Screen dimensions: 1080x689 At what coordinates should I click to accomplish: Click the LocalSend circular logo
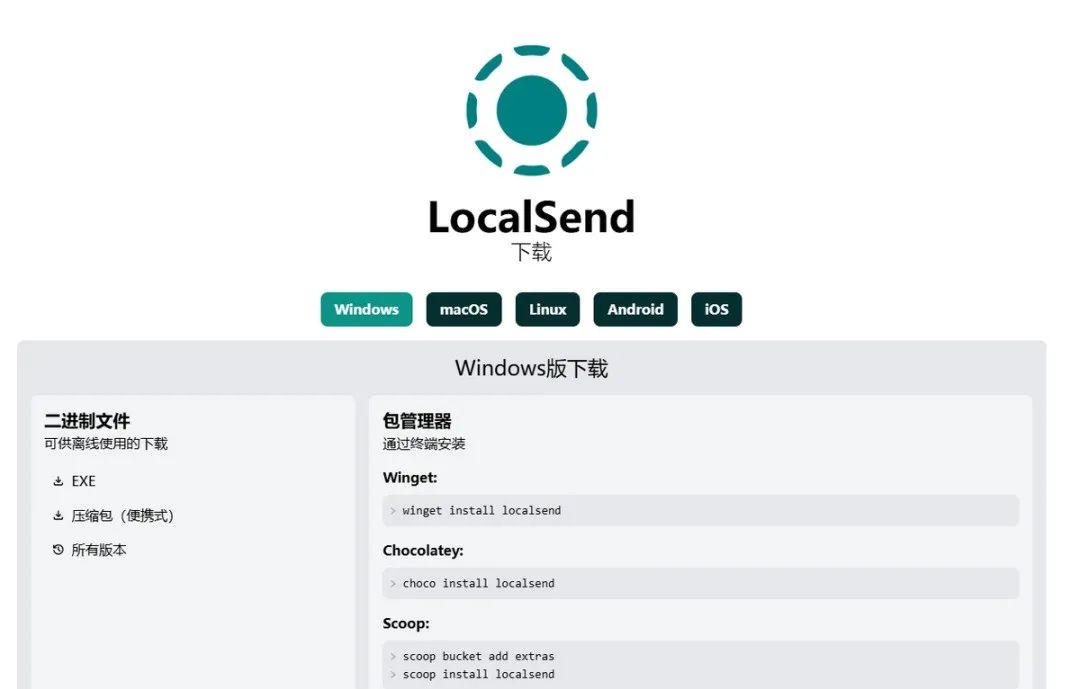[531, 110]
